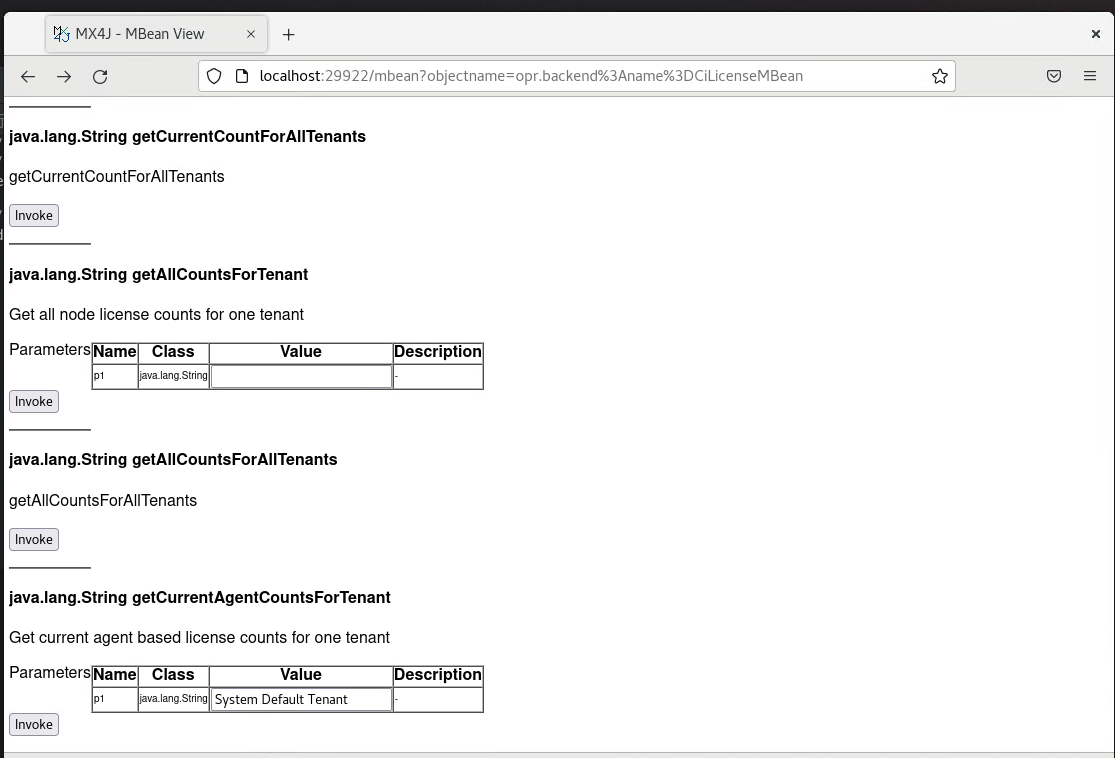Reload the MBean view page
This screenshot has width=1115, height=758.
(x=100, y=76)
